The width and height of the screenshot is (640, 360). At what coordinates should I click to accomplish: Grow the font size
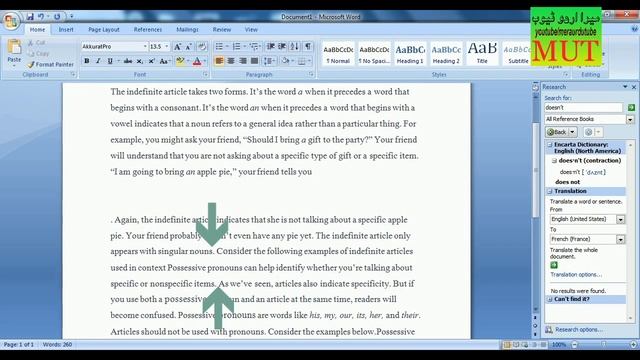(x=178, y=47)
